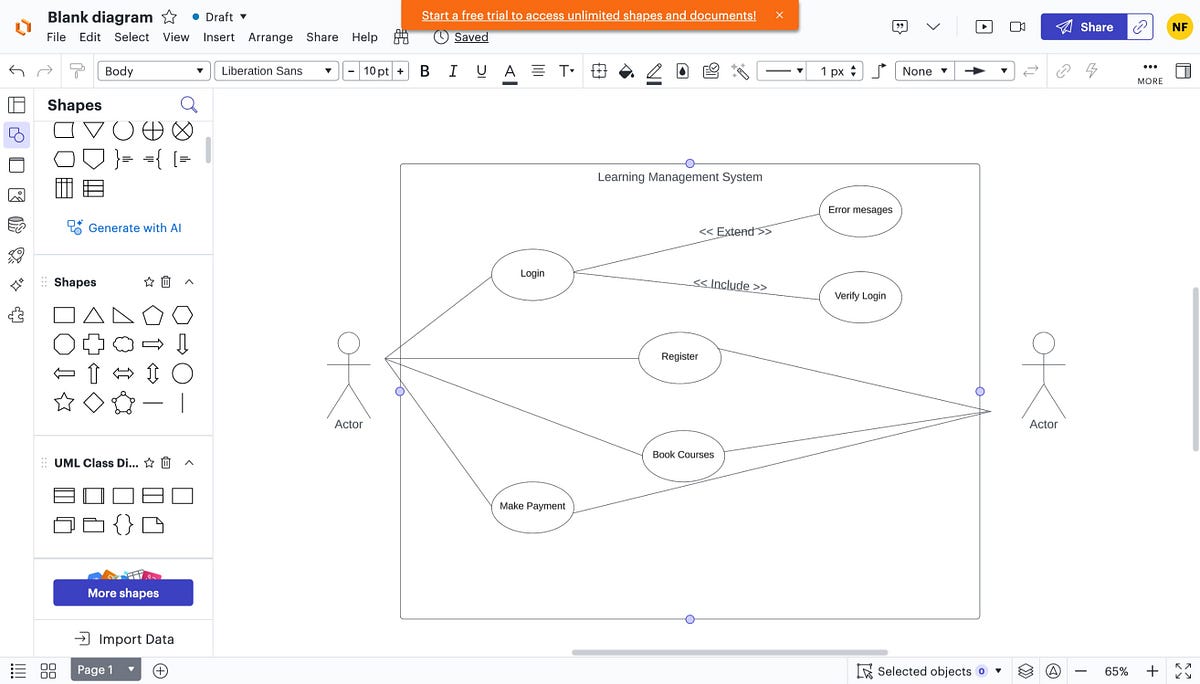Click the Generate with AI link
Viewport: 1200px width, 684px height.
click(123, 227)
